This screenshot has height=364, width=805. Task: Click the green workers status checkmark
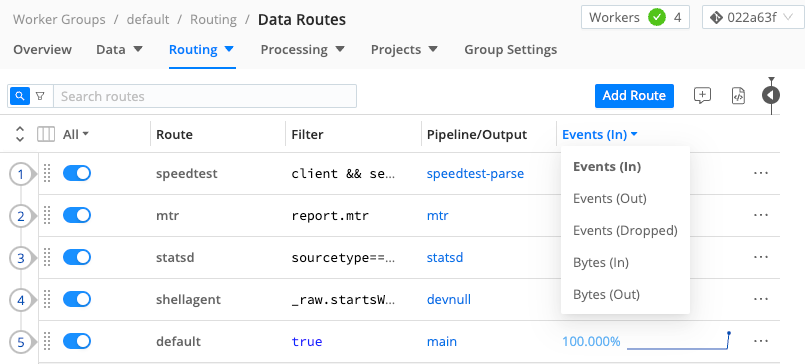[x=657, y=17]
